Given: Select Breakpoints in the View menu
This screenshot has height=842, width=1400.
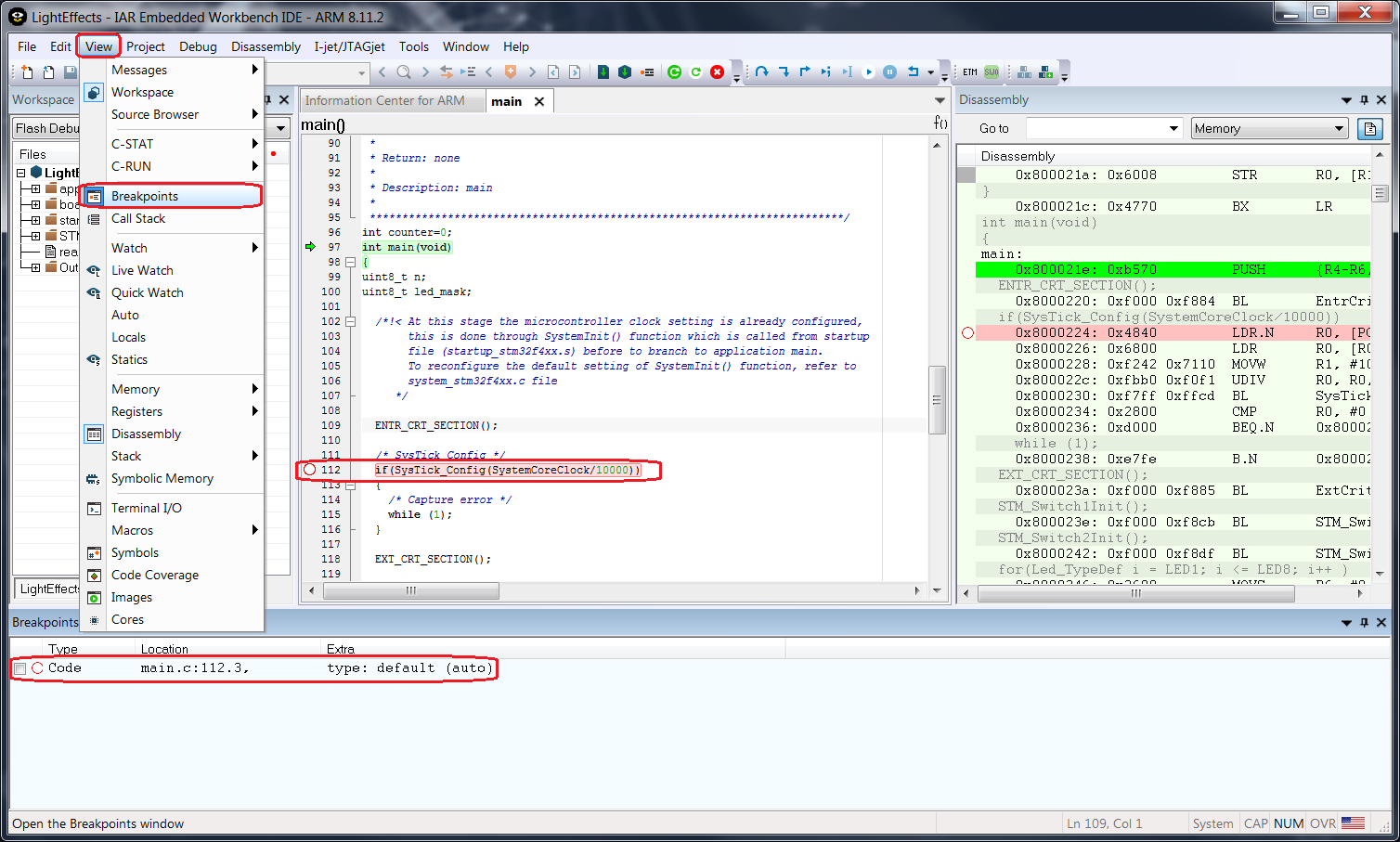Looking at the screenshot, I should (145, 196).
